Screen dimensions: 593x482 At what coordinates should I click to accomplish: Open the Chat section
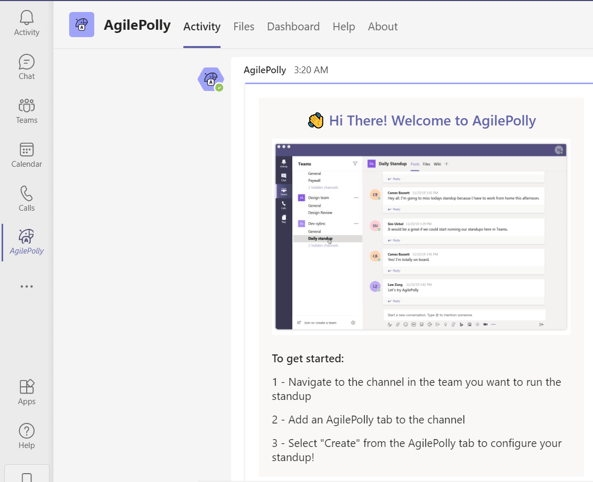click(x=26, y=67)
